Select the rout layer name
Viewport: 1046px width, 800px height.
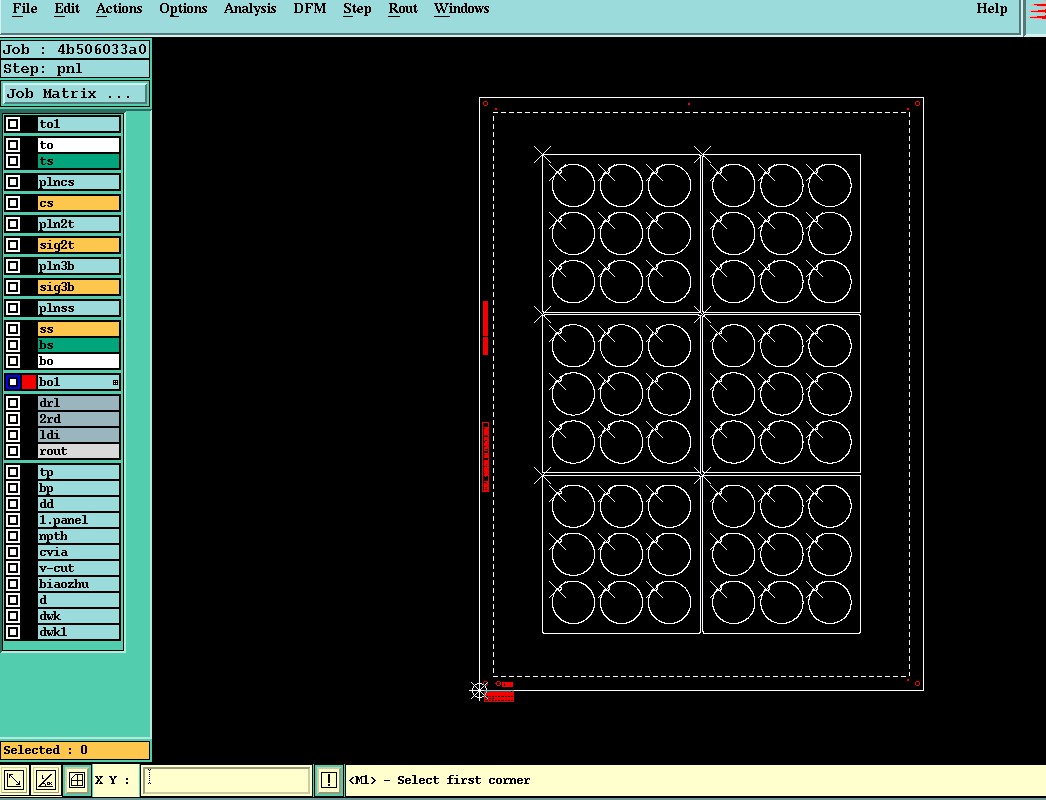click(79, 451)
